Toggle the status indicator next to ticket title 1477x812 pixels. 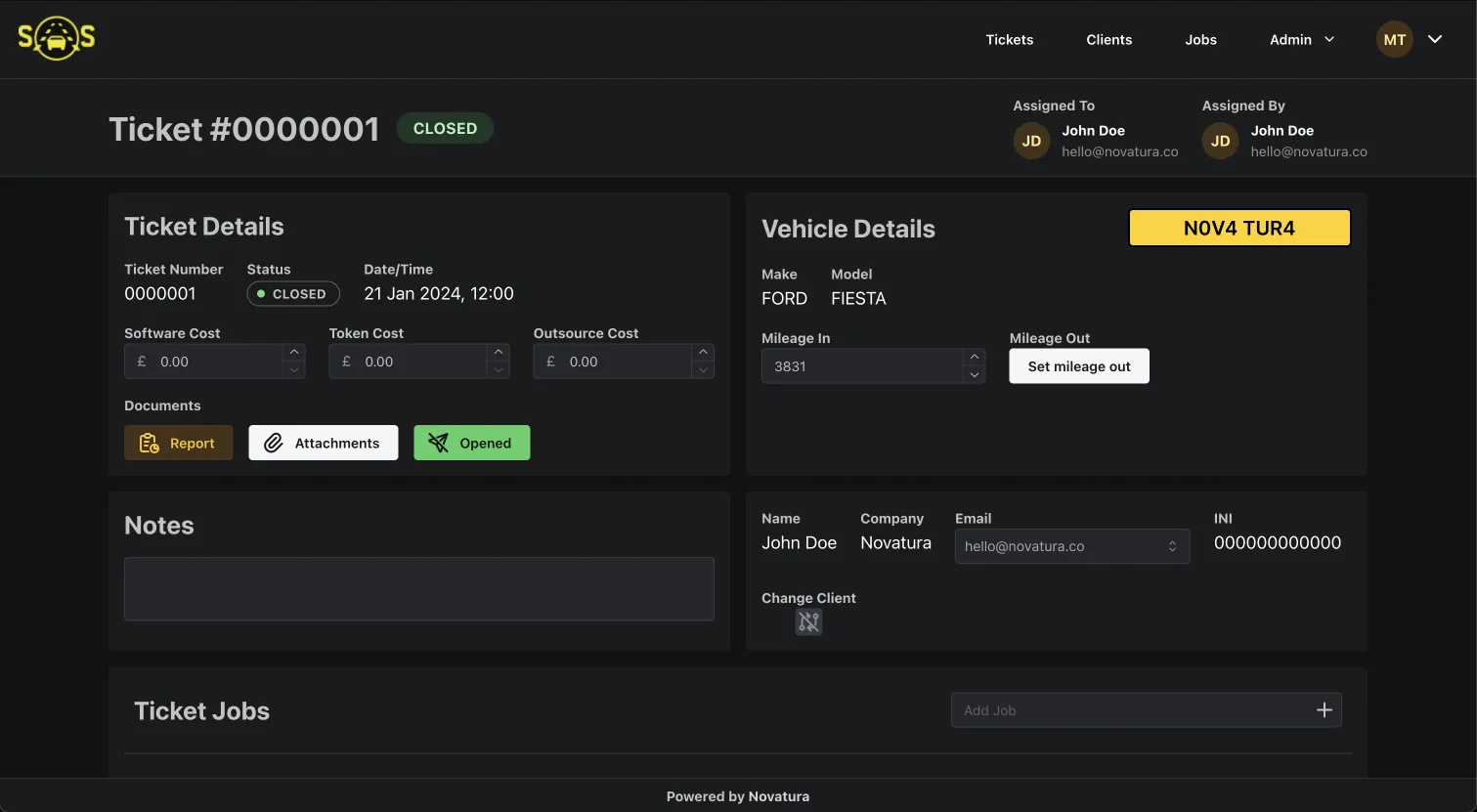pos(293,293)
